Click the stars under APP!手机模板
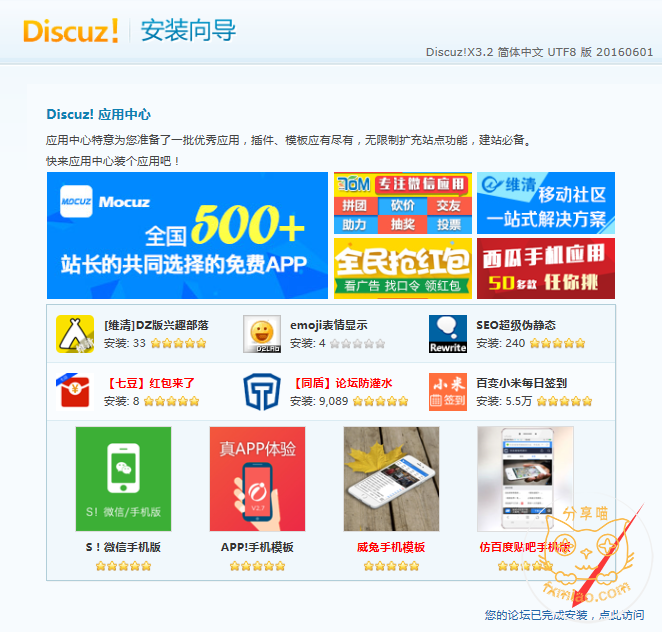 click(257, 566)
